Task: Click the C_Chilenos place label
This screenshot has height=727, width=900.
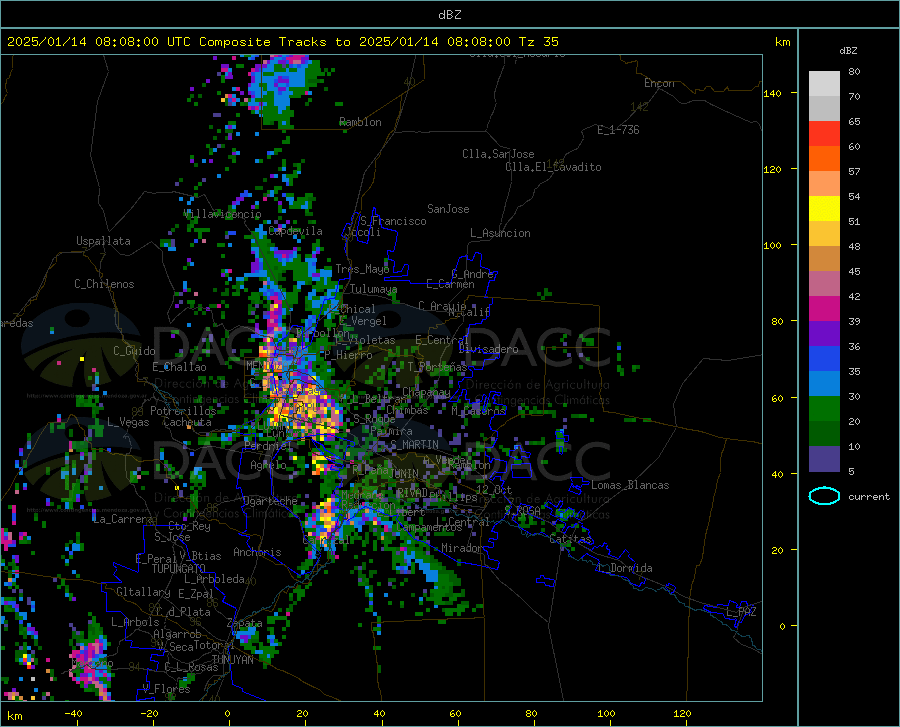Action: [104, 284]
